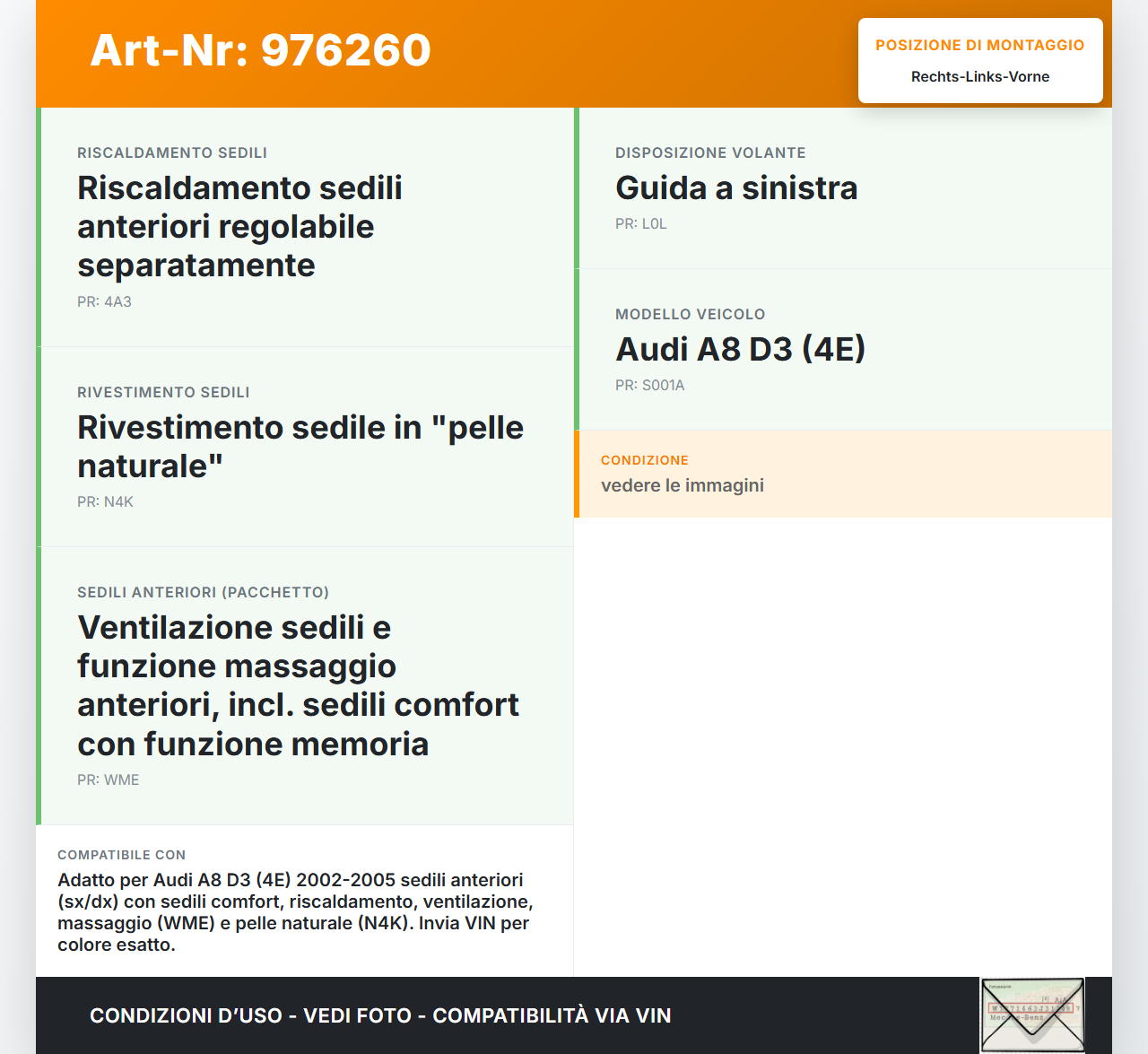Click the green bar beside Sedili Anteriori
The width and height of the screenshot is (1148, 1054).
point(38,684)
